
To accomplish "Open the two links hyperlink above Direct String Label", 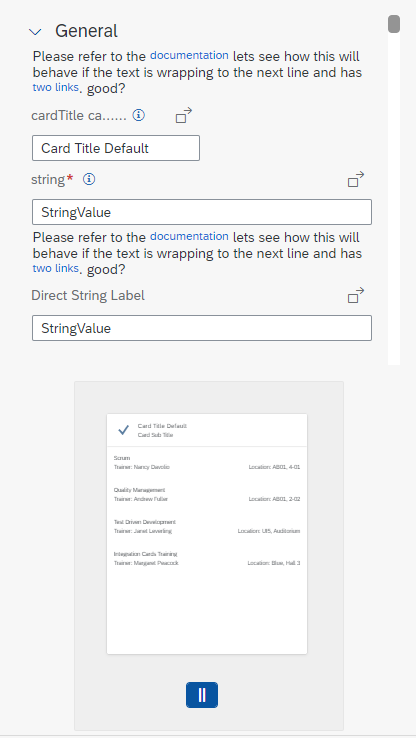I will pos(56,268).
